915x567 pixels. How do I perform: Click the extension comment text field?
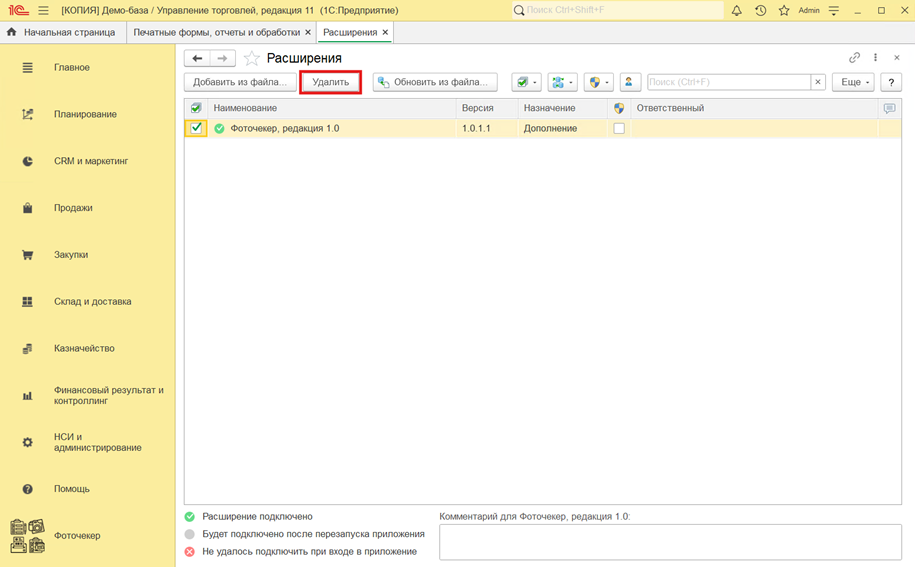670,541
